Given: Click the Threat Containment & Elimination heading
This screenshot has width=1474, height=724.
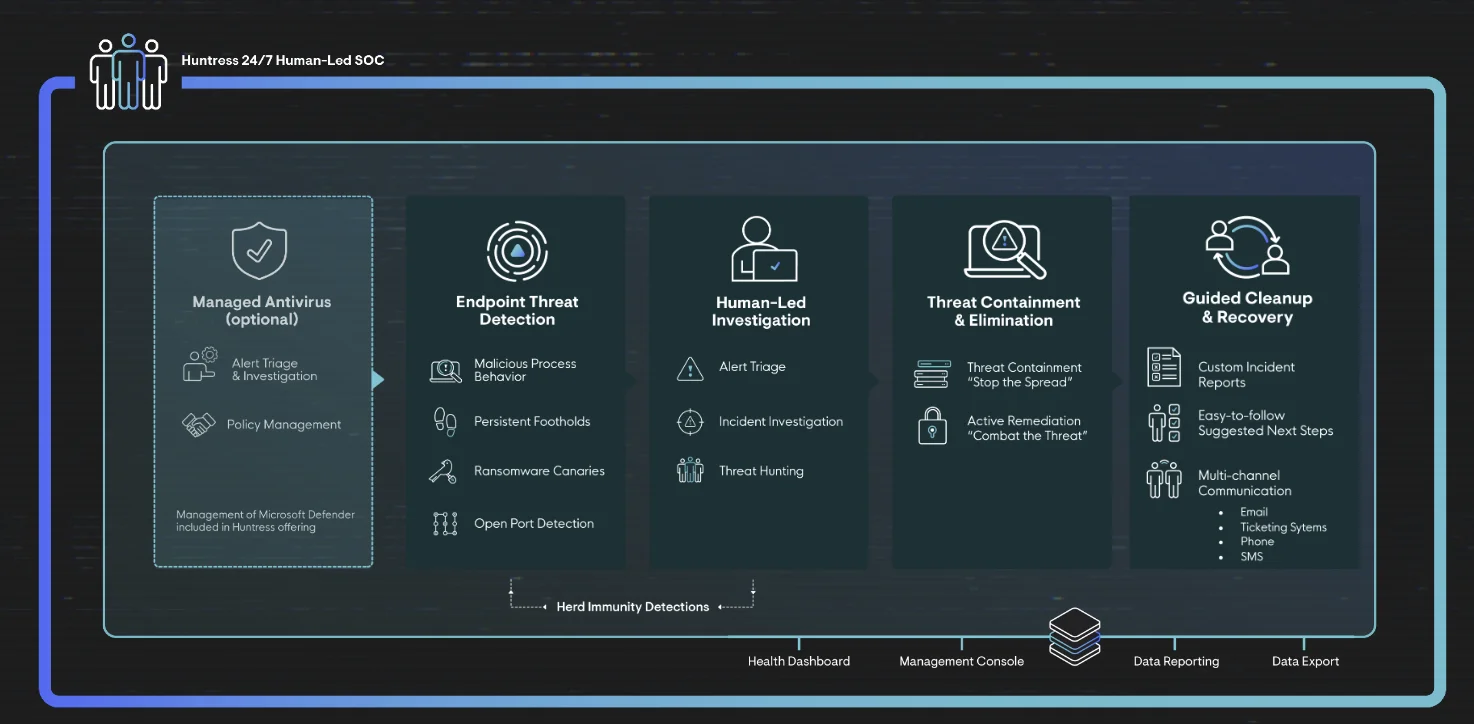Looking at the screenshot, I should tap(1004, 312).
